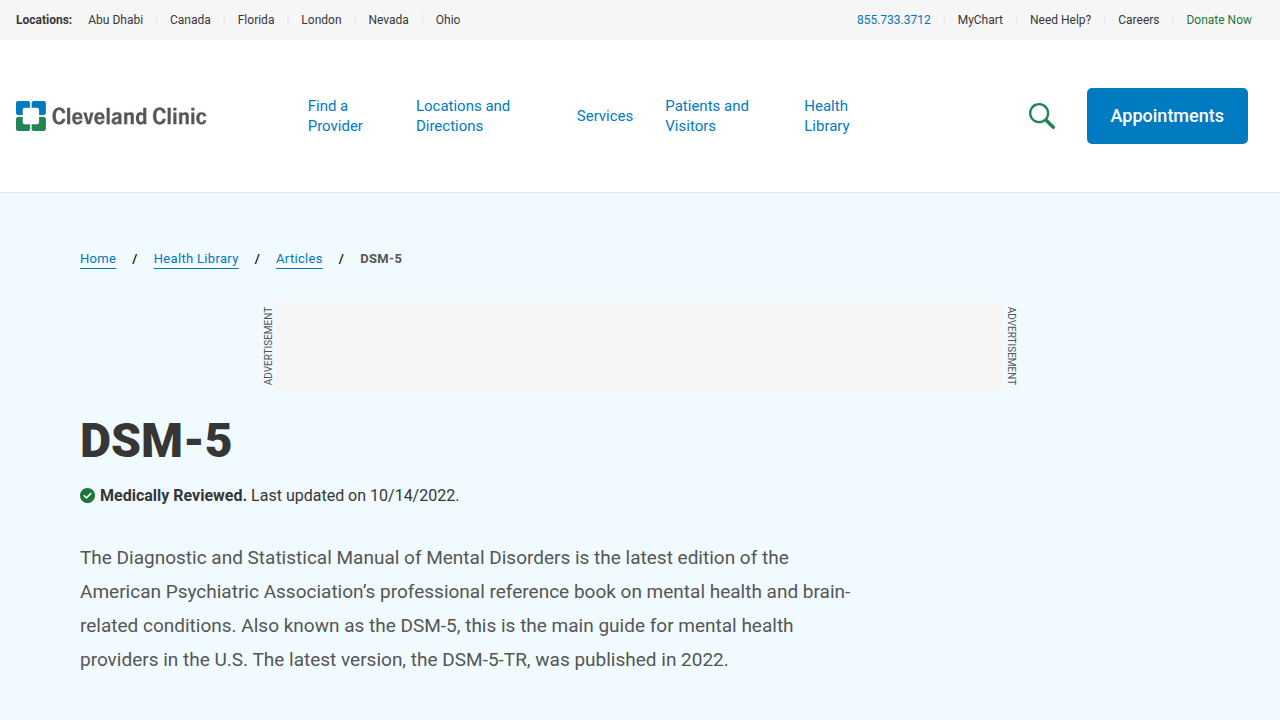Open the Abu Dhabi location link
Image resolution: width=1280 pixels, height=720 pixels.
coord(116,20)
